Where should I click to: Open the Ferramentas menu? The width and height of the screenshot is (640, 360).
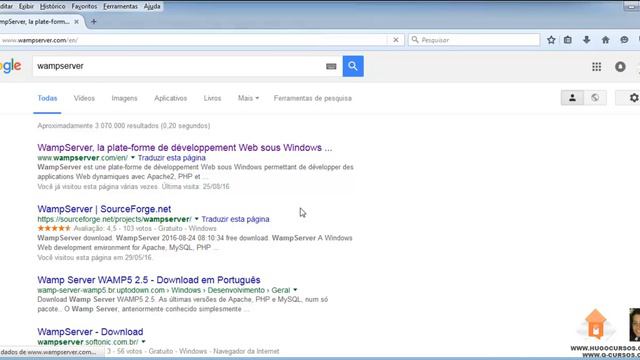120,7
